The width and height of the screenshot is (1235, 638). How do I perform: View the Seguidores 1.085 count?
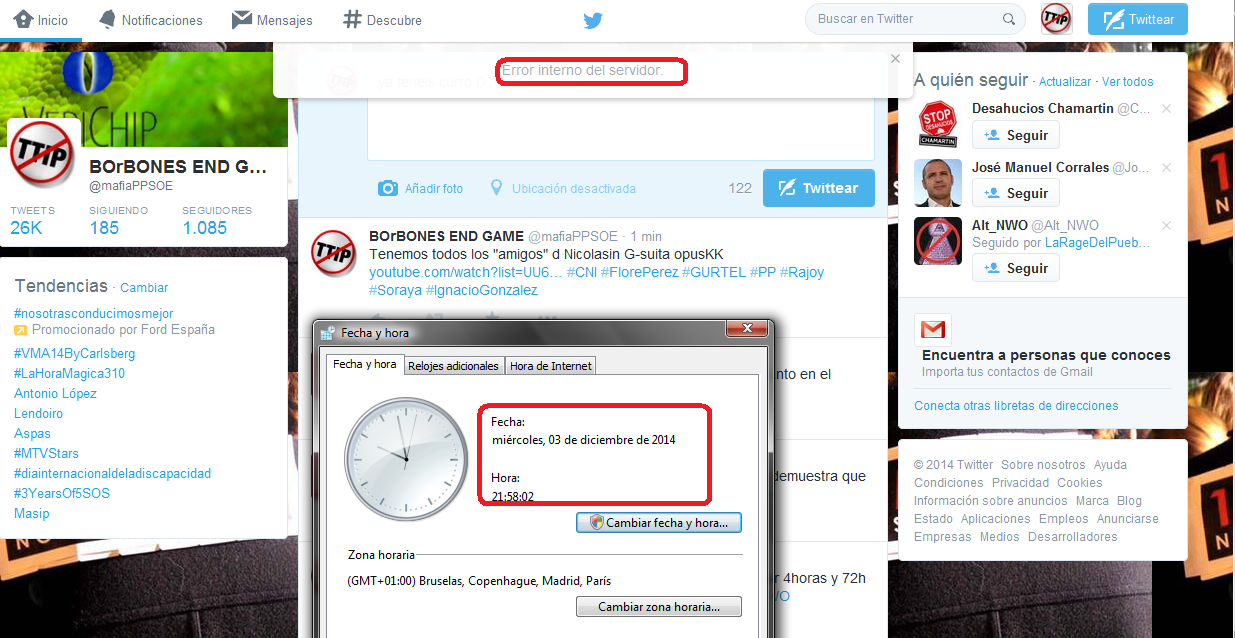coord(217,220)
